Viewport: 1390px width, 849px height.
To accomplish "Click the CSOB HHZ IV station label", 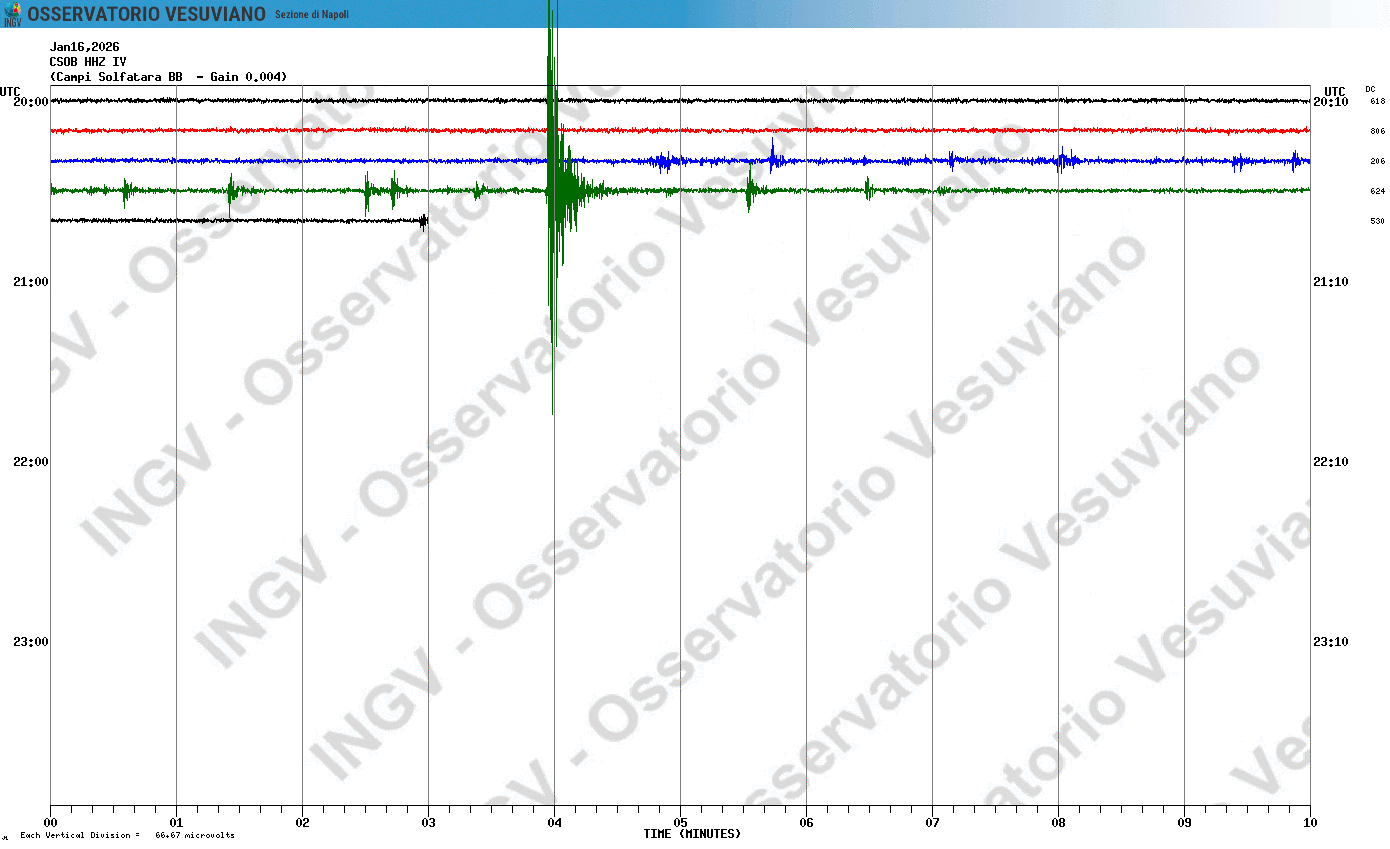I will (88, 62).
